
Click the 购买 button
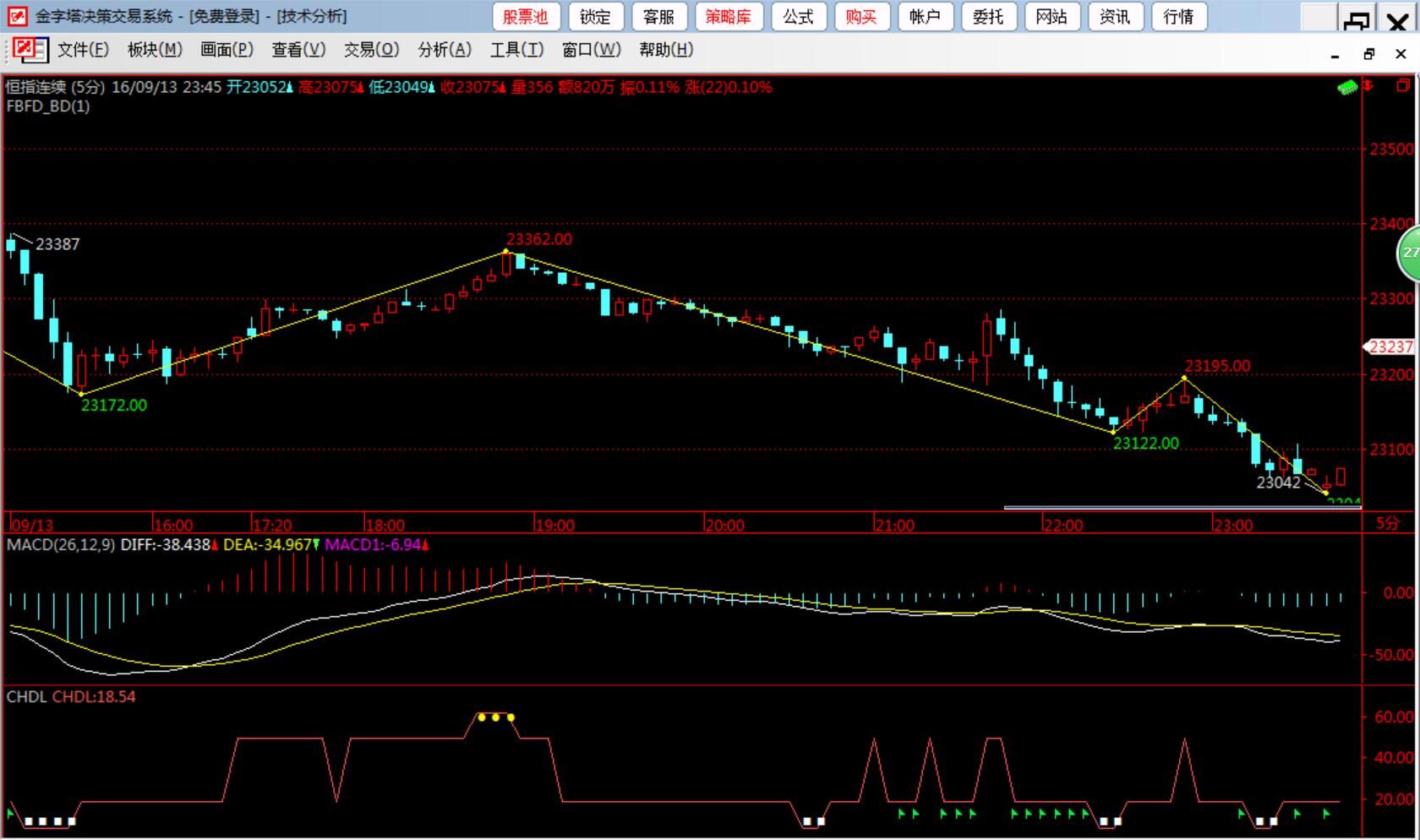click(860, 17)
